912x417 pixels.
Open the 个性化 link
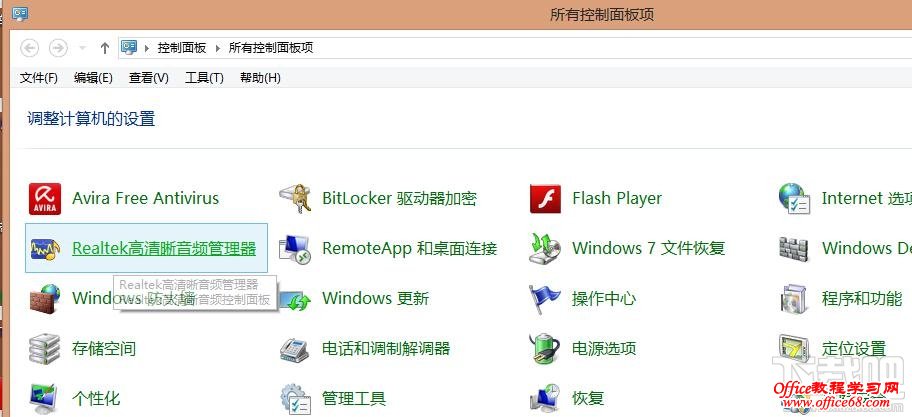pos(96,399)
